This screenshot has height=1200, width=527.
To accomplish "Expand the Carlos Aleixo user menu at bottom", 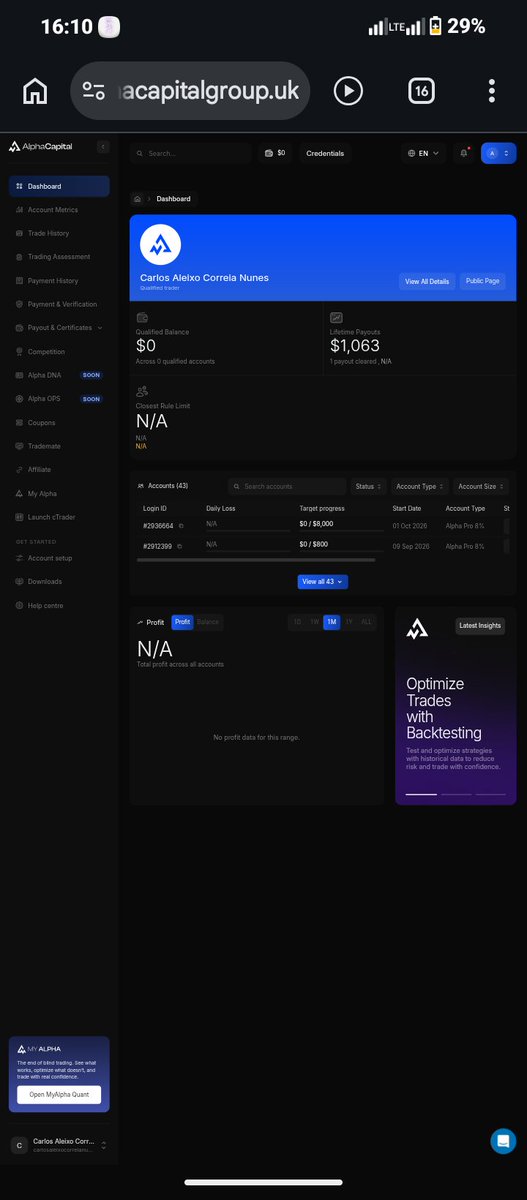I will [59, 1145].
